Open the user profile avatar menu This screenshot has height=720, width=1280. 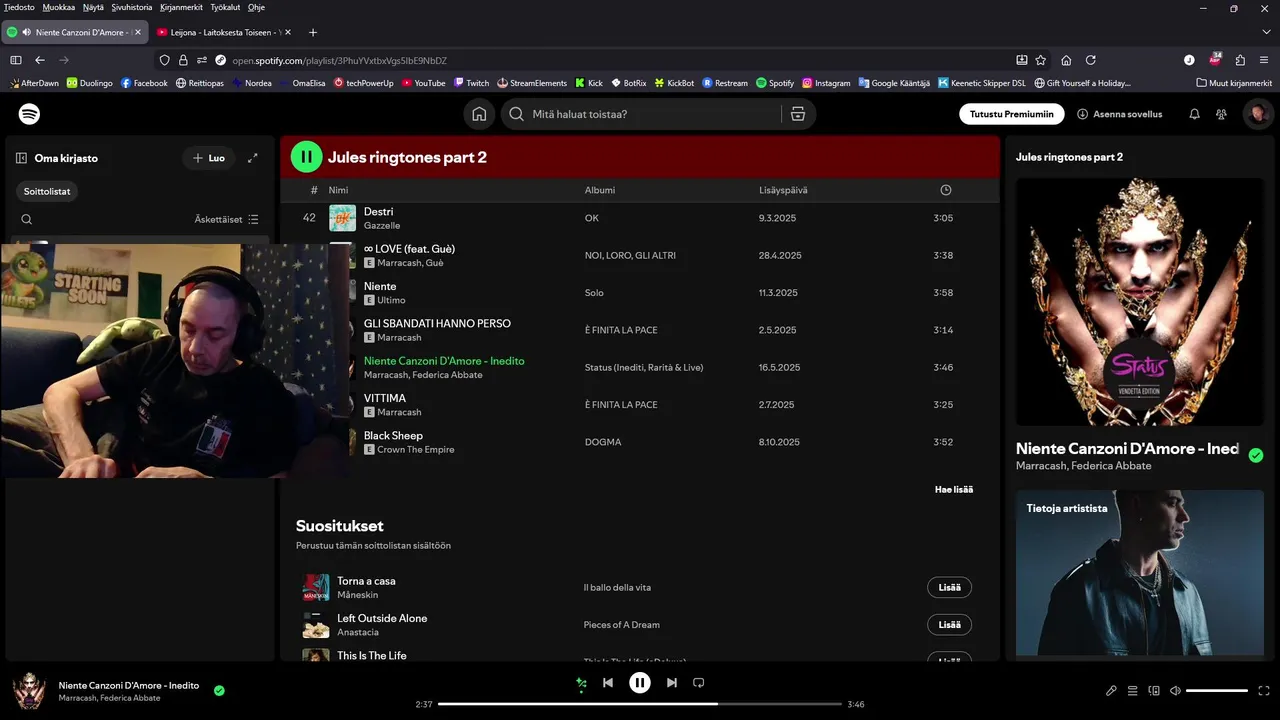1257,114
